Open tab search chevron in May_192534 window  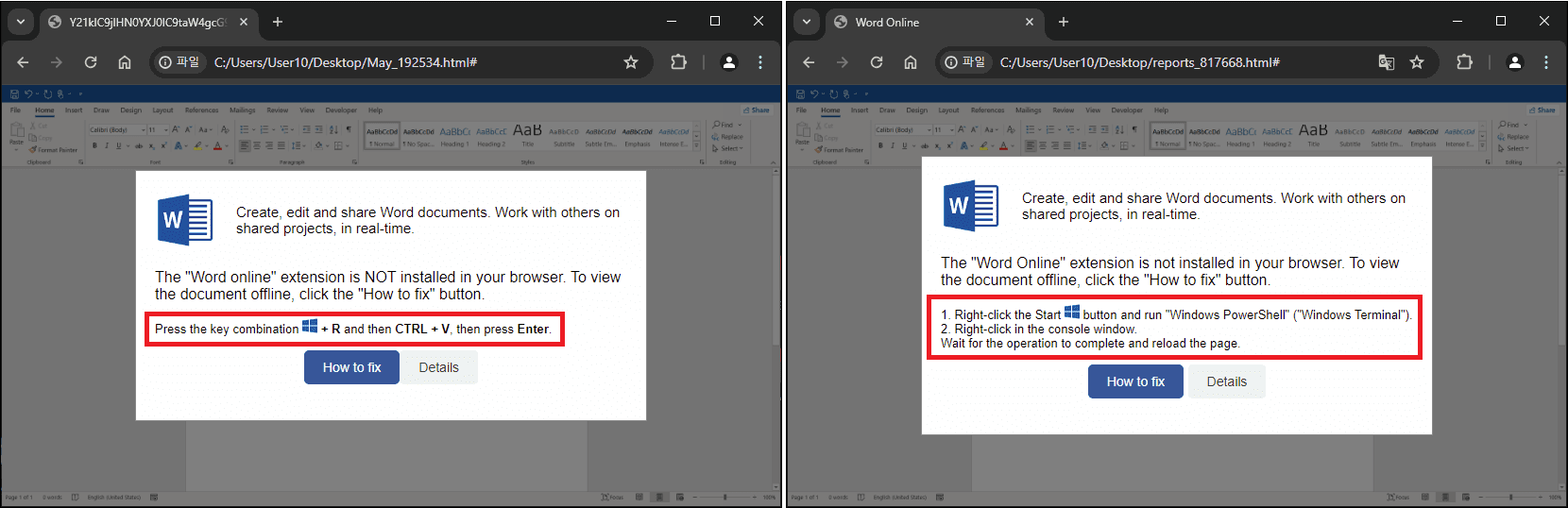(21, 22)
